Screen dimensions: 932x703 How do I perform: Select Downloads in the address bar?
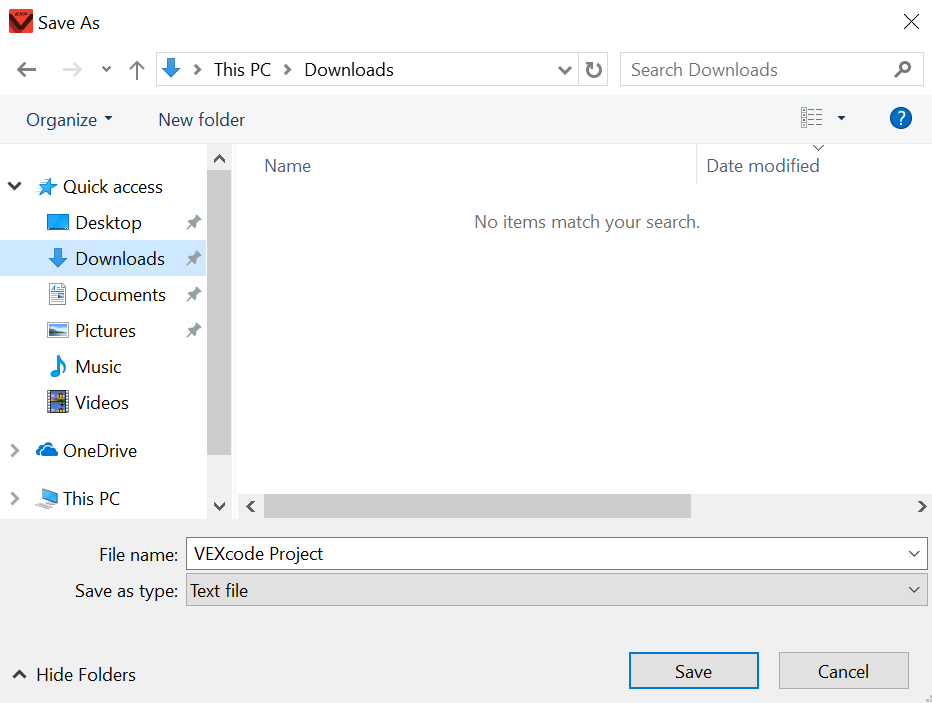click(x=348, y=69)
